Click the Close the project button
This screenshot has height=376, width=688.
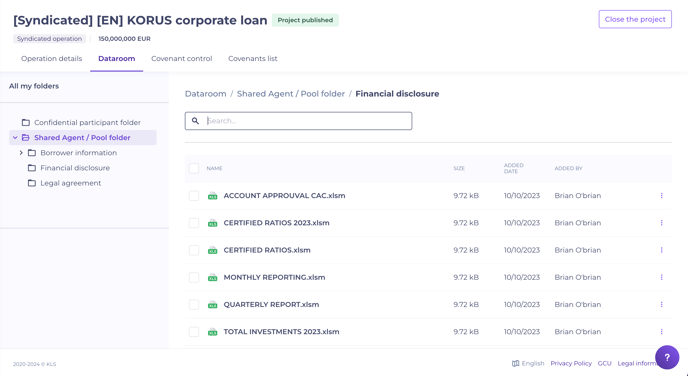[x=635, y=19]
